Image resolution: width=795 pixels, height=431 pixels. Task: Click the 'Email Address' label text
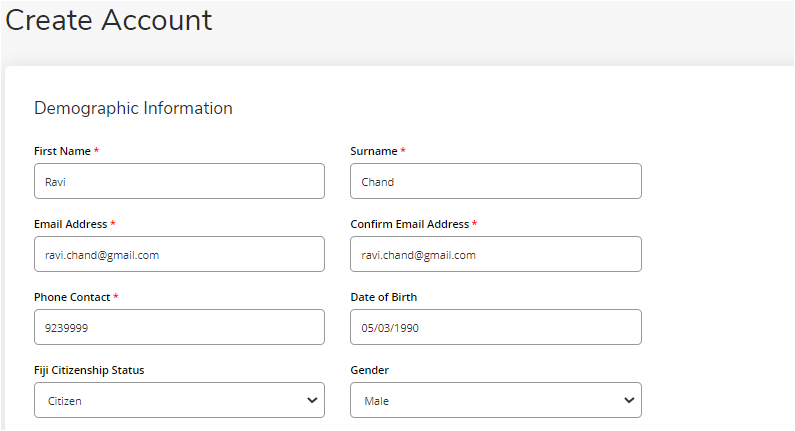coord(70,224)
